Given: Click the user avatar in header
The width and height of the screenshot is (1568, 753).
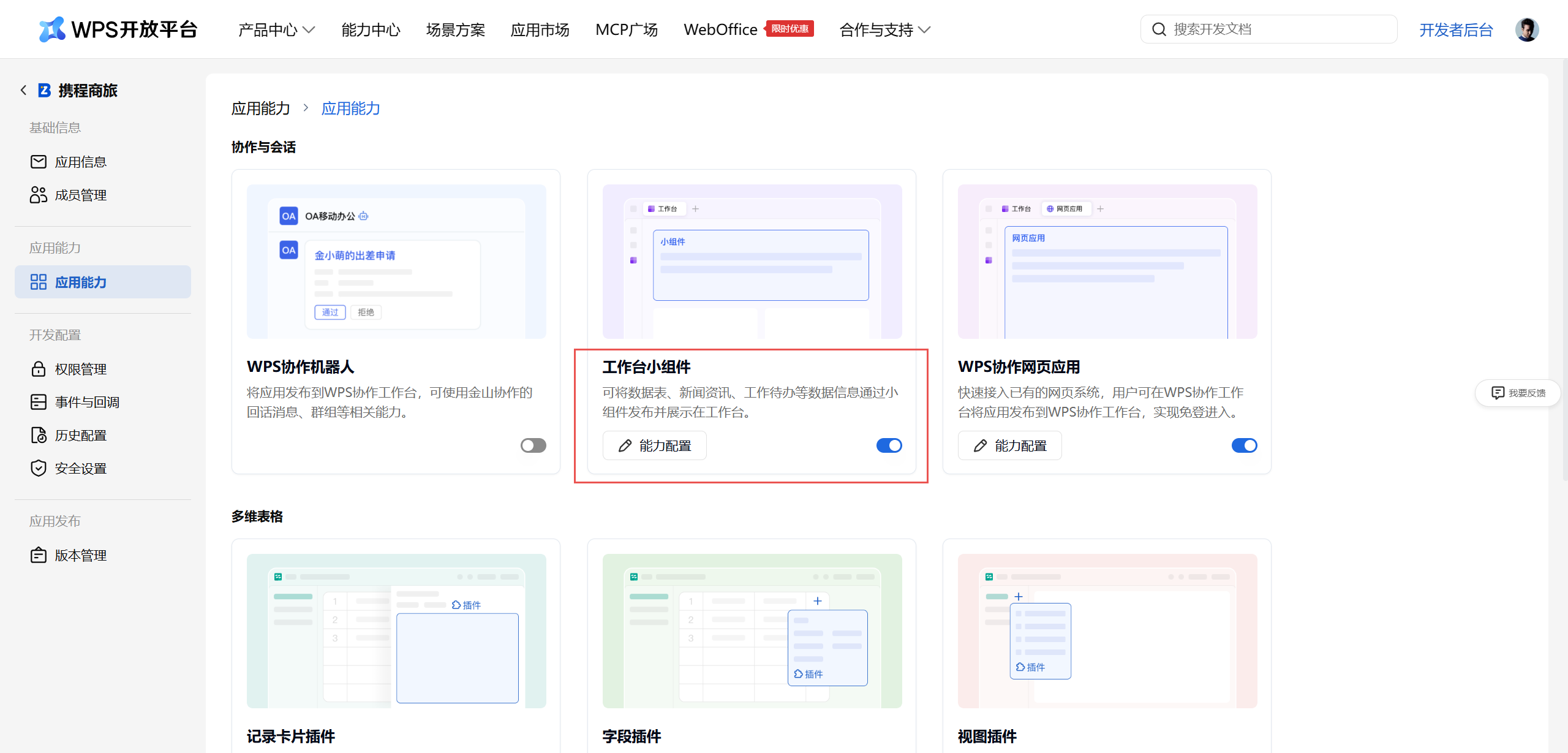Looking at the screenshot, I should pos(1526,29).
